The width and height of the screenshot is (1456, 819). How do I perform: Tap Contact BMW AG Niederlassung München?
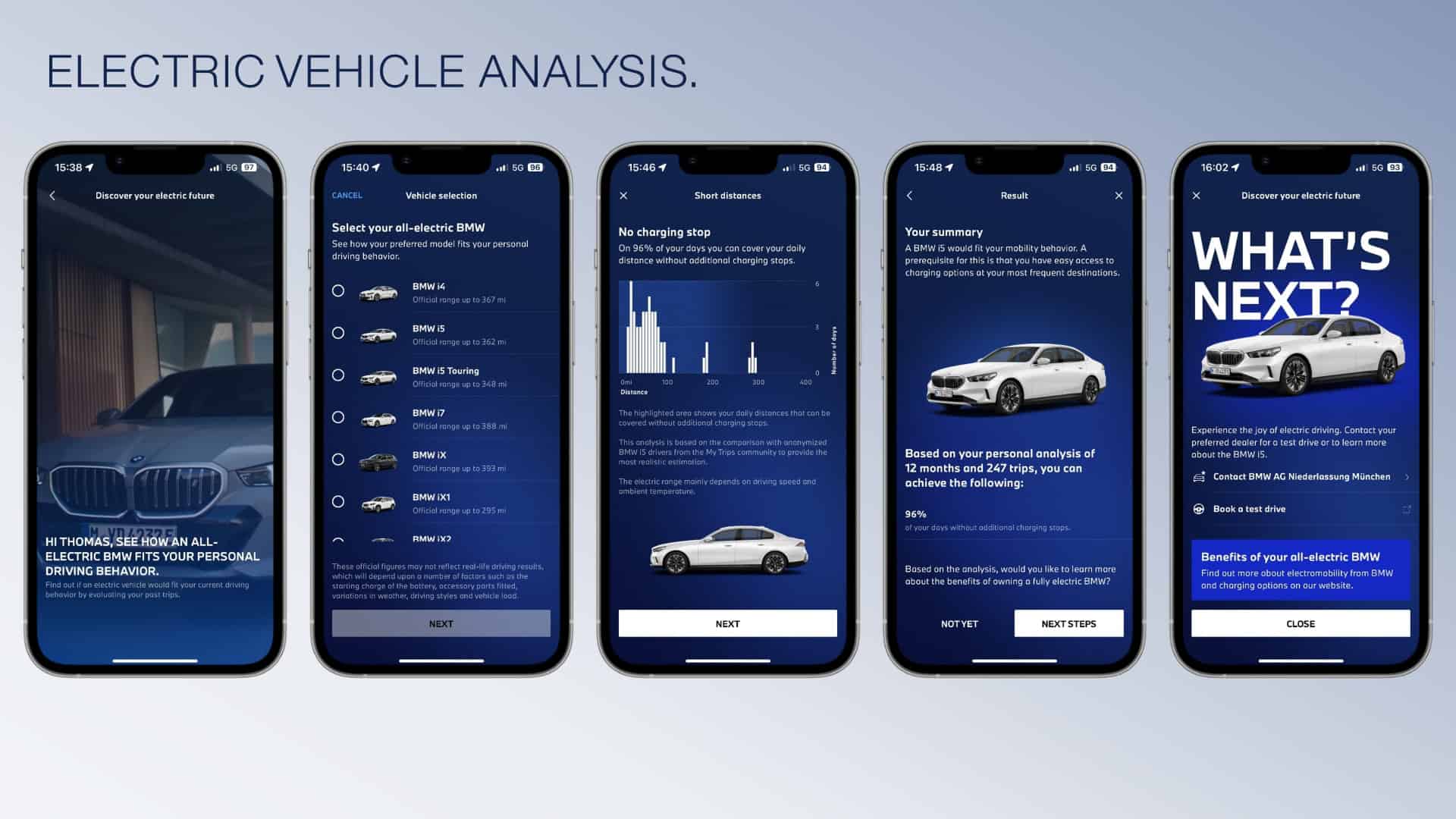coord(1300,476)
